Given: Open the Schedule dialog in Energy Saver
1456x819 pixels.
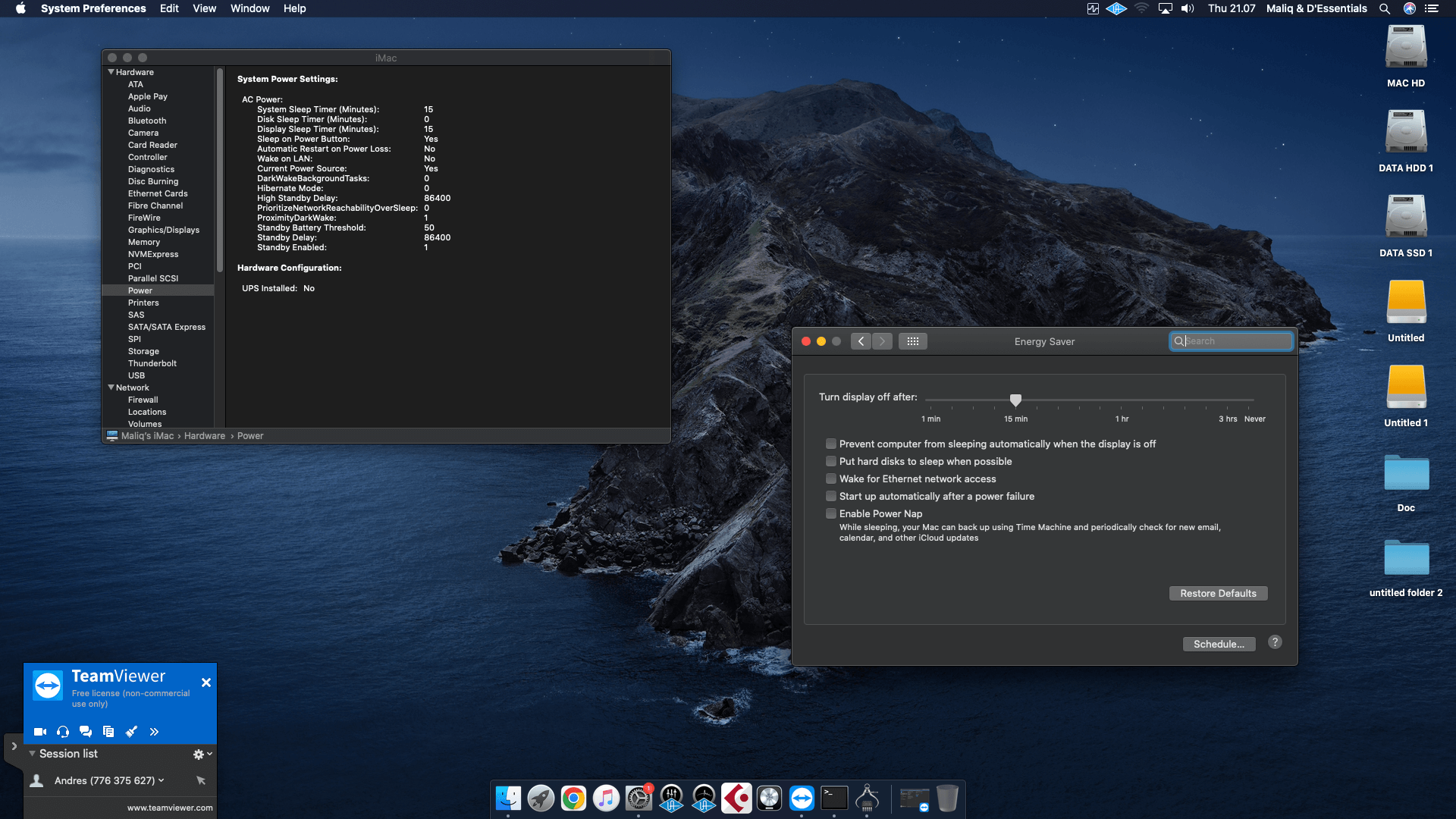Looking at the screenshot, I should pyautogui.click(x=1219, y=644).
